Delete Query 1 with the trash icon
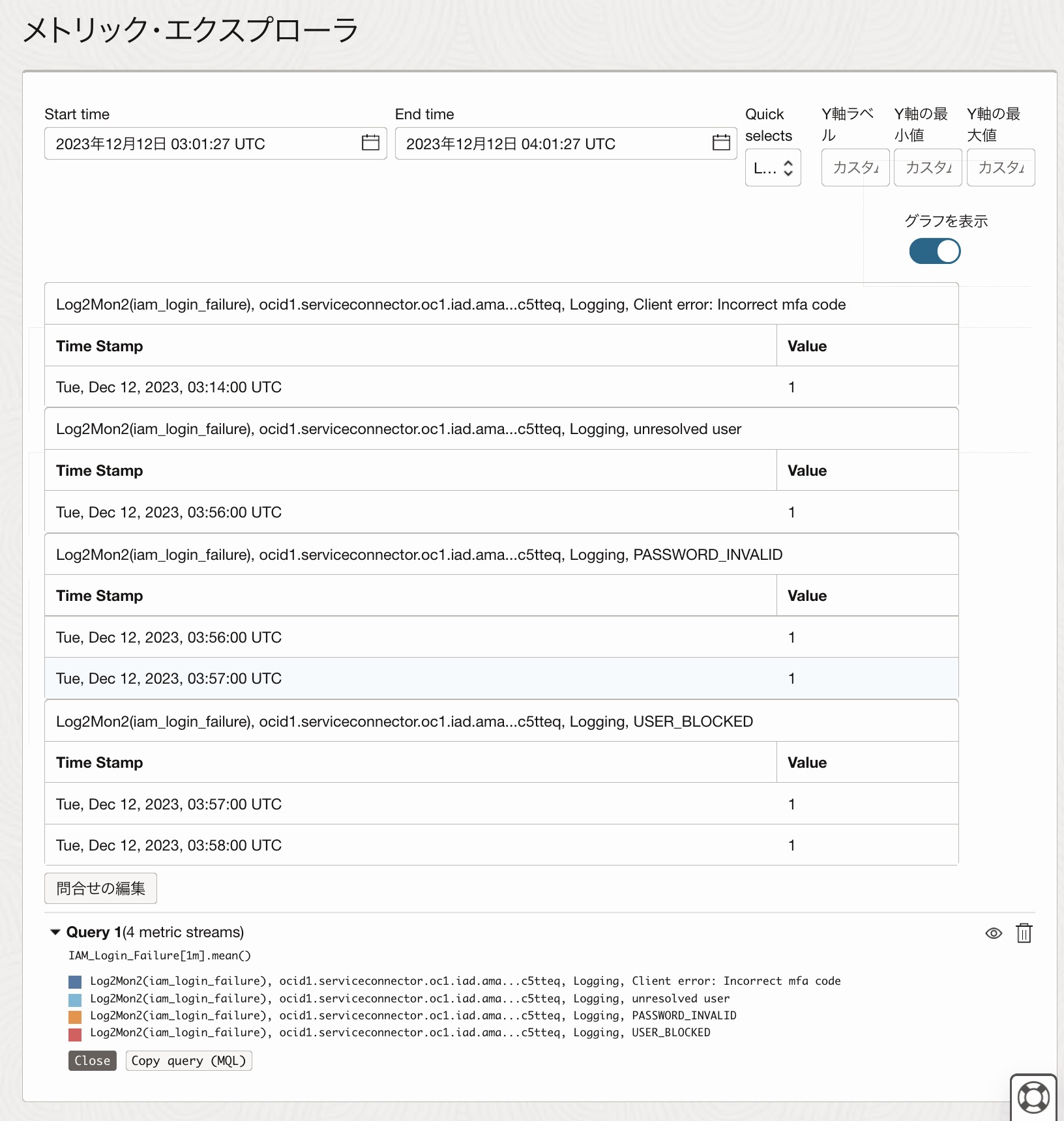This screenshot has height=1121, width=1064. pyautogui.click(x=1024, y=933)
